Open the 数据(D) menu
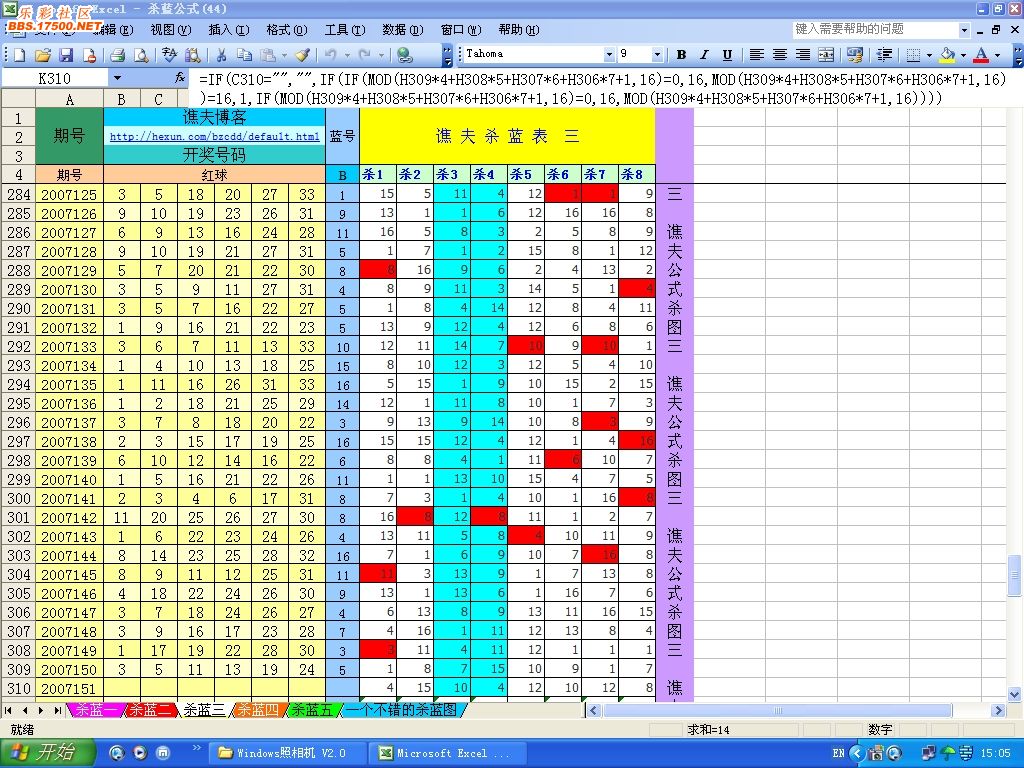This screenshot has width=1024, height=768. pos(402,30)
